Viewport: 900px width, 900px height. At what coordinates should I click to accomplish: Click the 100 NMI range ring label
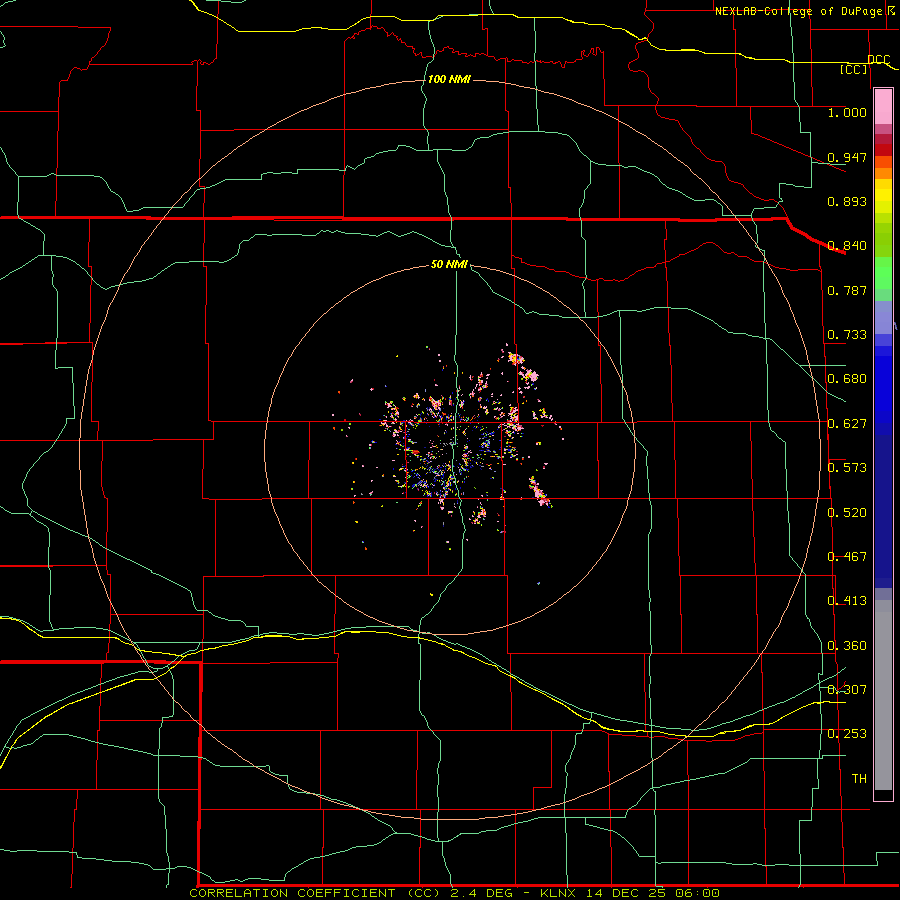click(449, 79)
